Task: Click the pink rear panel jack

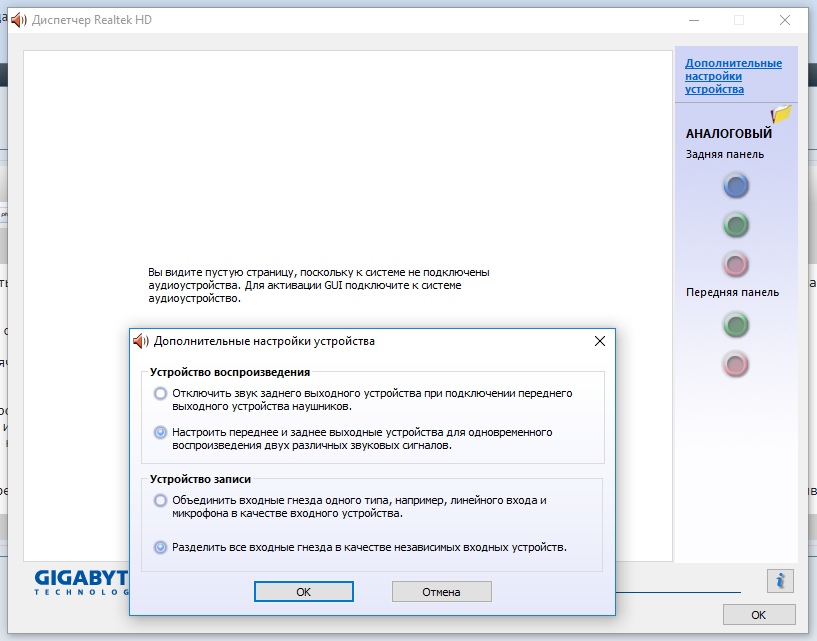Action: click(x=736, y=264)
